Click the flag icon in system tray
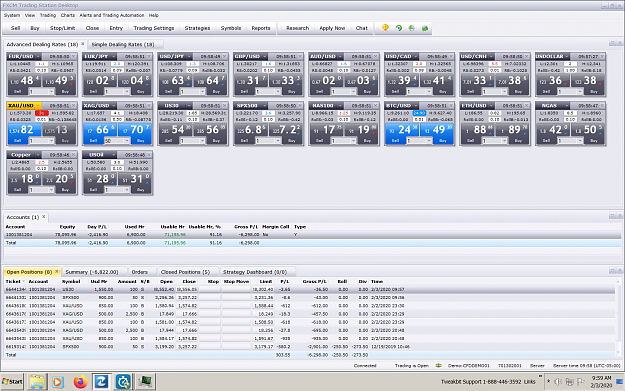Image resolution: width=625 pixels, height=391 pixels. click(581, 382)
